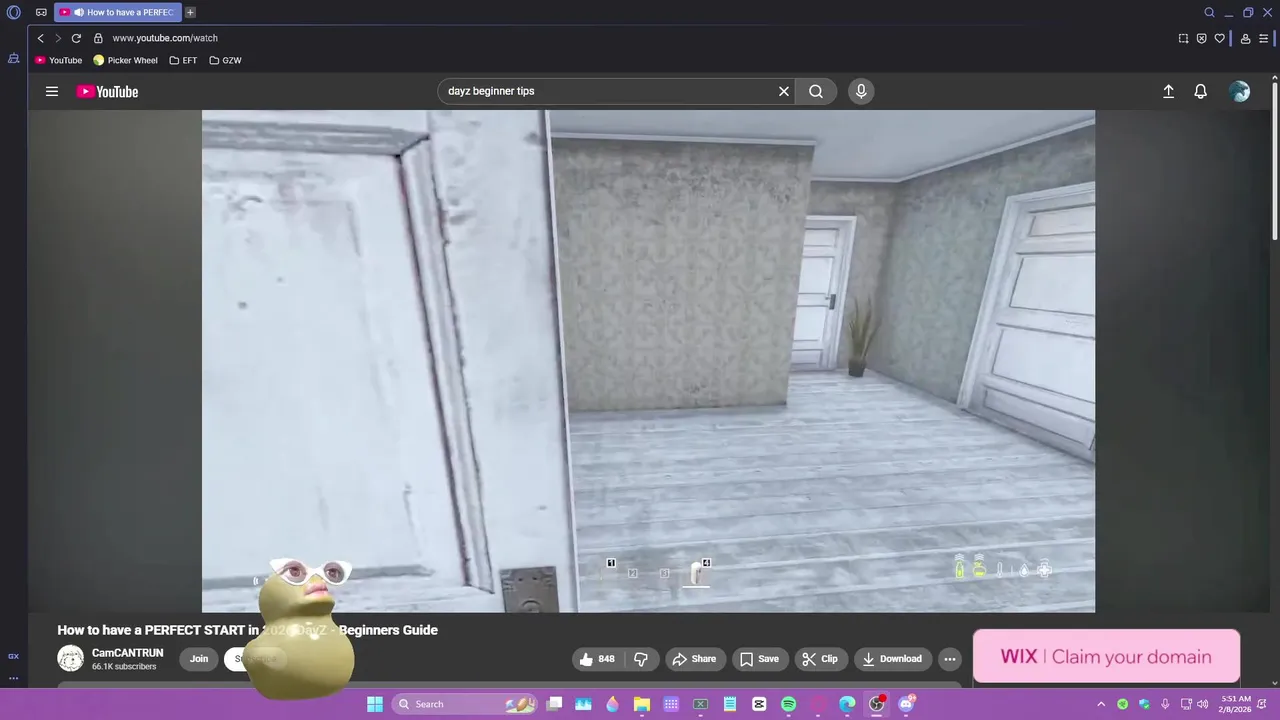Open the YouTube bookmark
1280x720 pixels.
point(58,60)
